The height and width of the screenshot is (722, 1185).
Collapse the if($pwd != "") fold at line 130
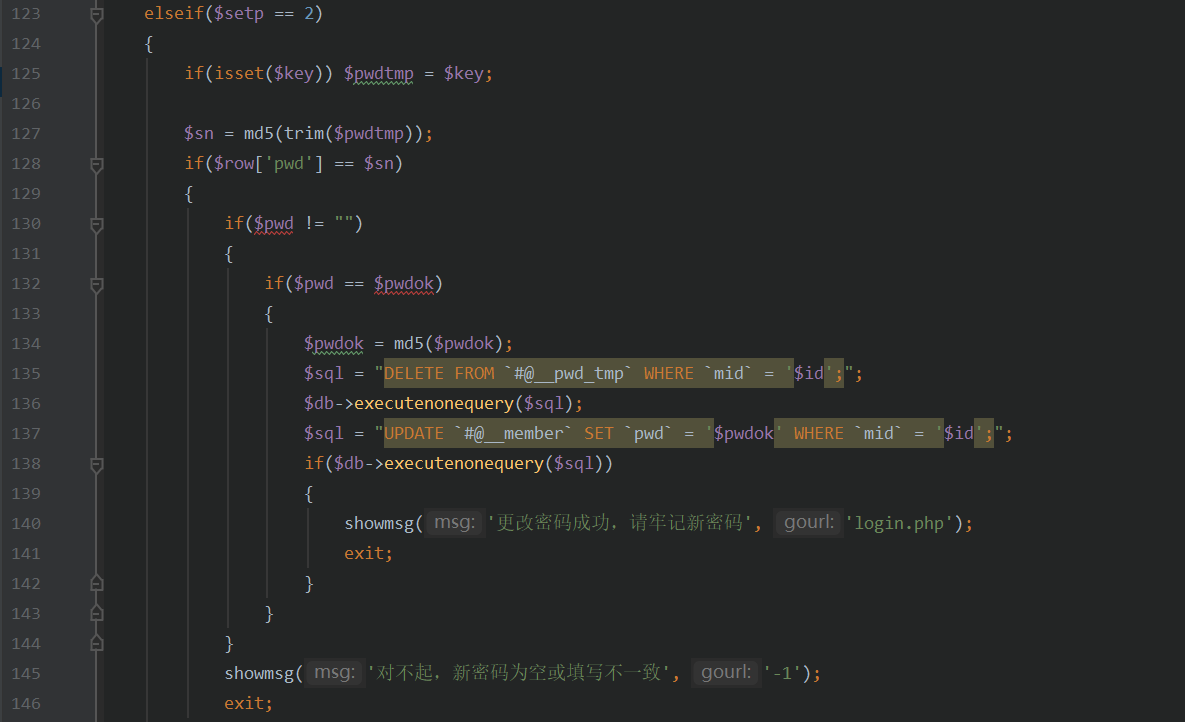point(97,225)
